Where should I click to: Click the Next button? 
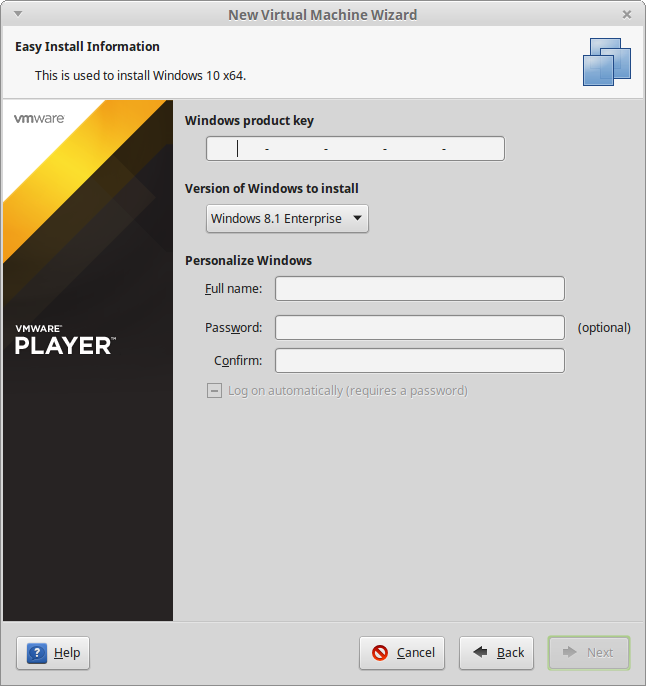pos(589,653)
